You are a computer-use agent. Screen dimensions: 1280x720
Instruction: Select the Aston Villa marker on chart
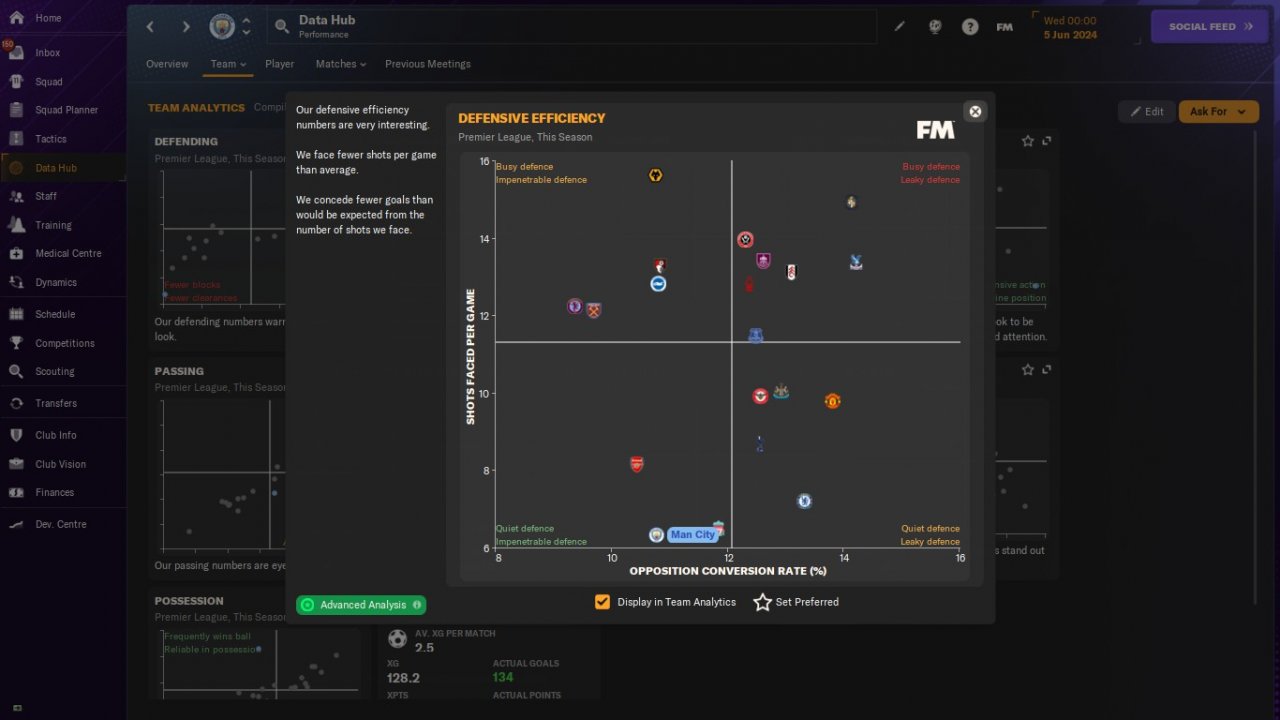pyautogui.click(x=574, y=306)
